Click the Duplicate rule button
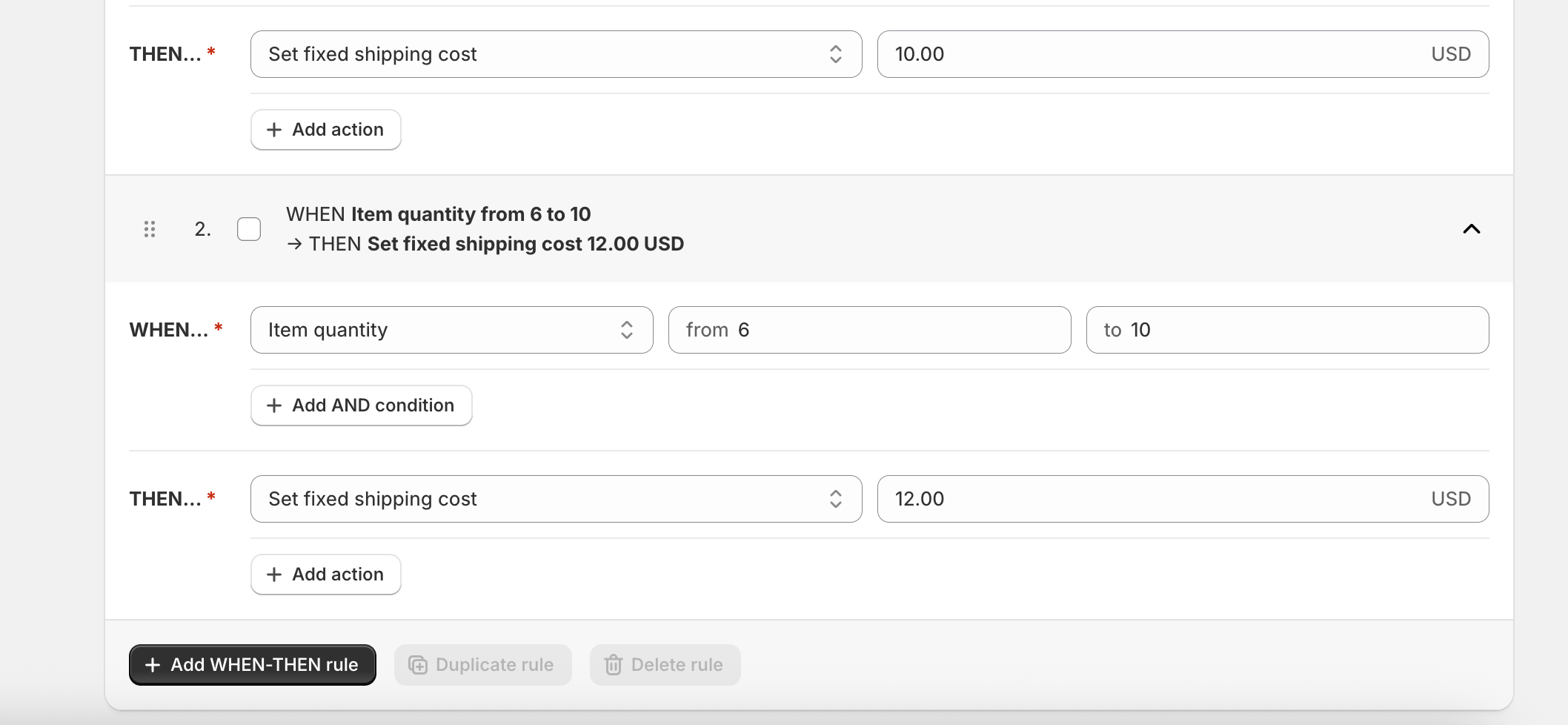 point(483,665)
